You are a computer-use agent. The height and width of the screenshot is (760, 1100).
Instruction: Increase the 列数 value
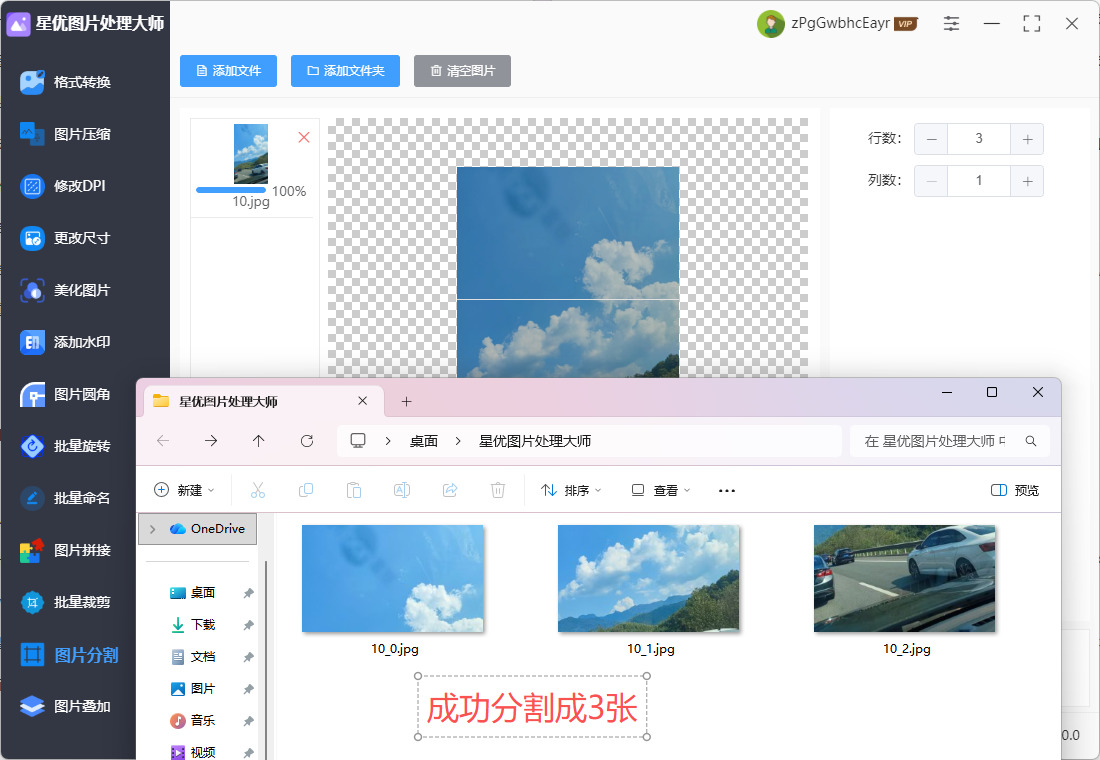pos(1027,181)
